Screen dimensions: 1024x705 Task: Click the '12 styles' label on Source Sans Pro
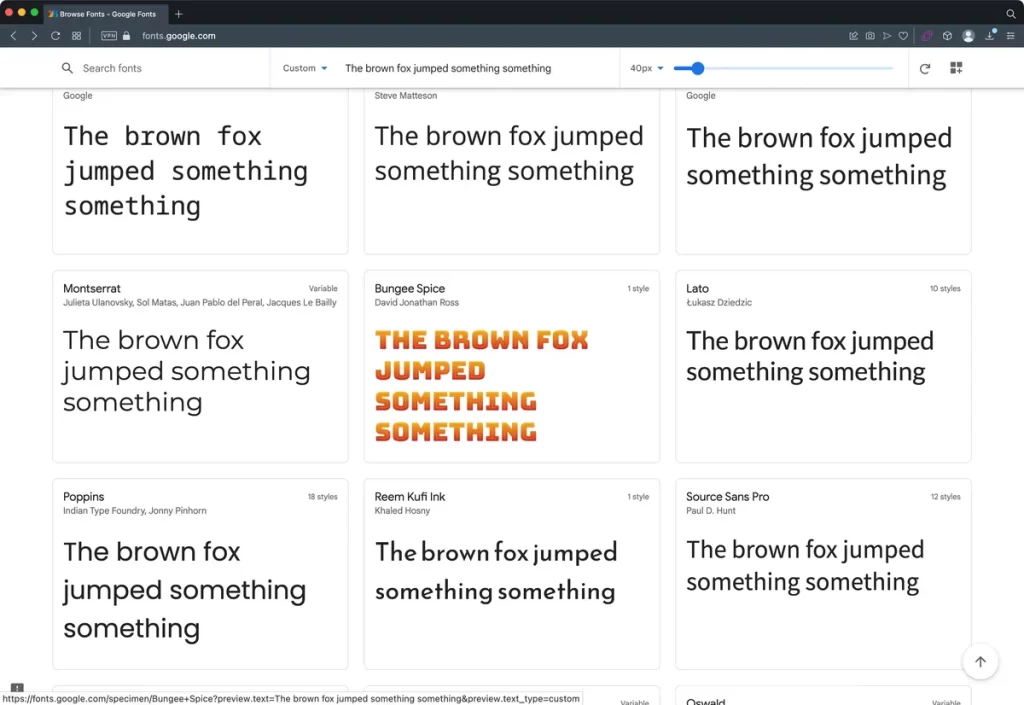coord(945,497)
